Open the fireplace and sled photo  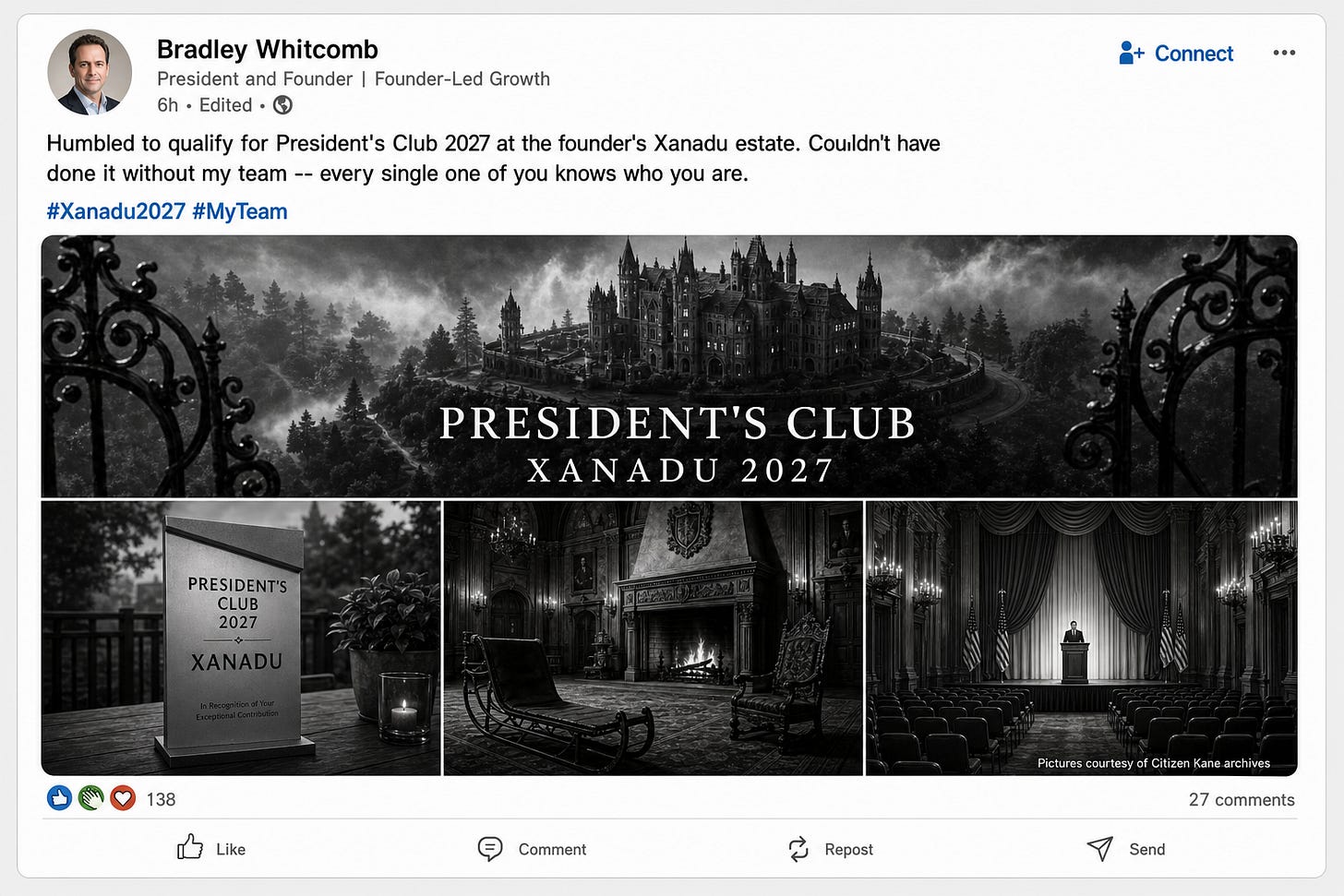point(654,638)
